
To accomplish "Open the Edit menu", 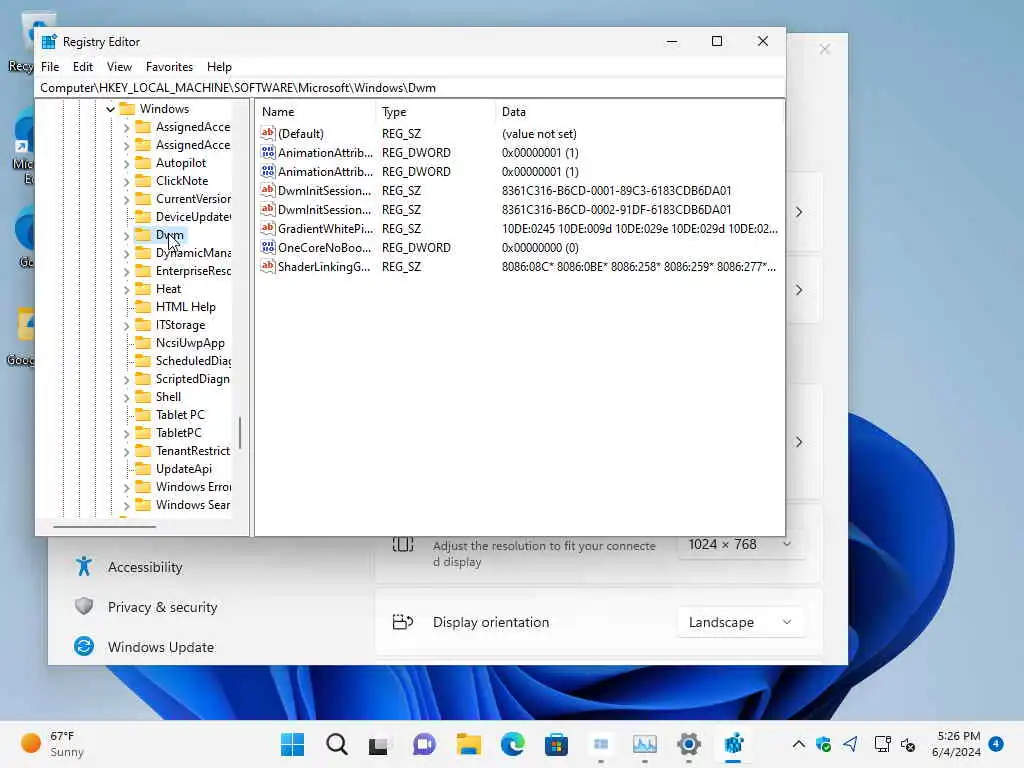I will coord(83,67).
